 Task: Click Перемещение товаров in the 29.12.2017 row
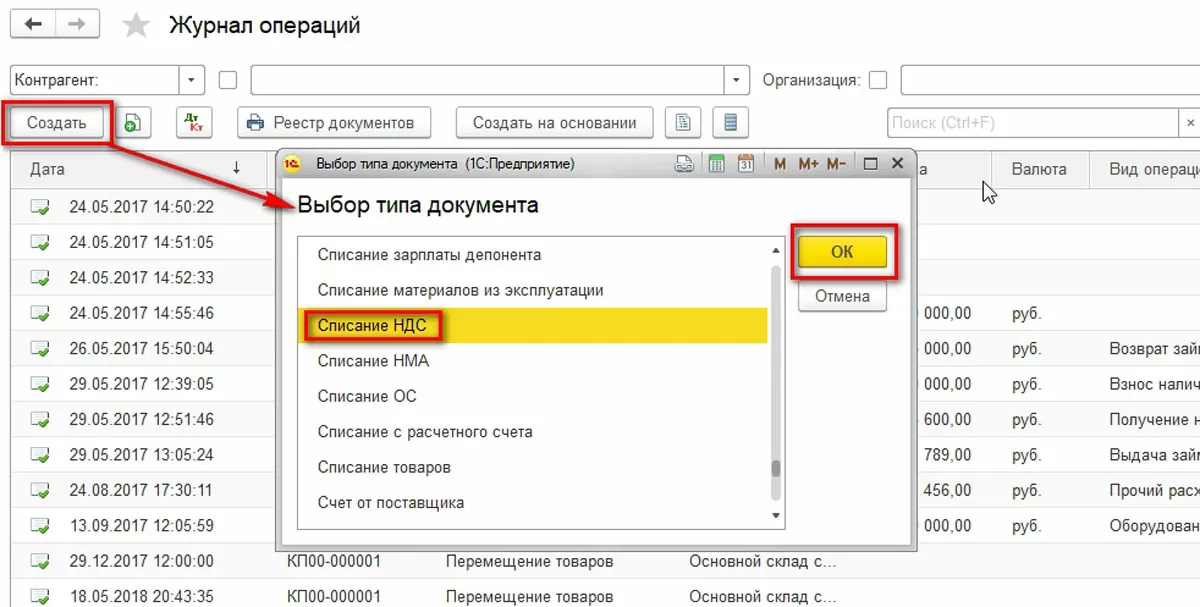[x=529, y=562]
